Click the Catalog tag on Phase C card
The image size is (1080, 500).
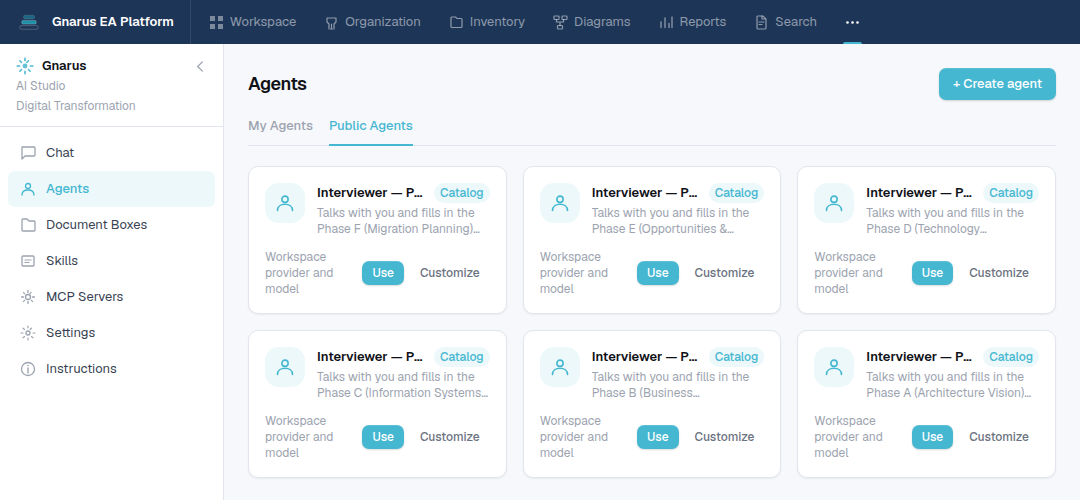click(x=461, y=357)
